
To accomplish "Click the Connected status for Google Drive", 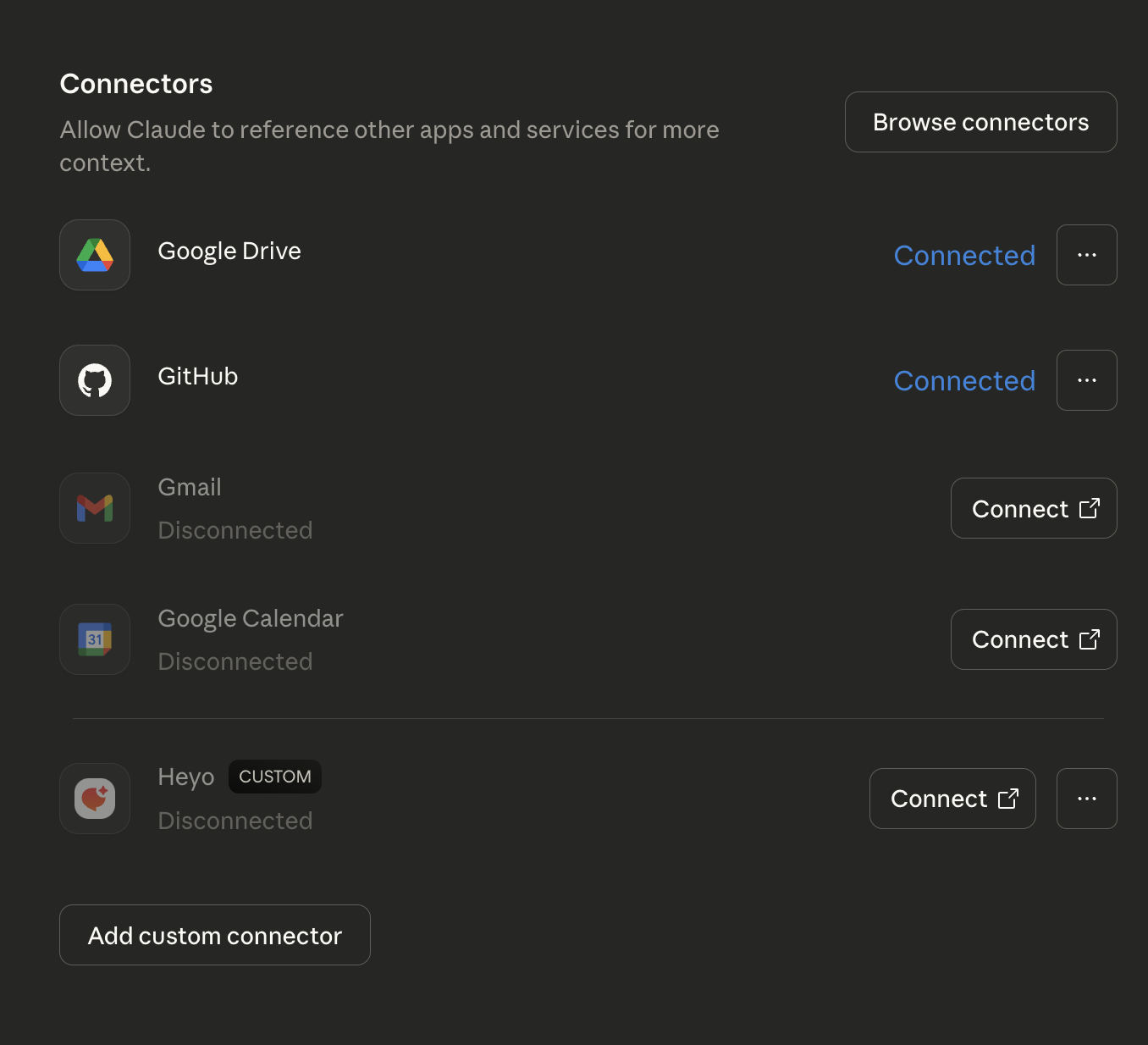I will (964, 255).
